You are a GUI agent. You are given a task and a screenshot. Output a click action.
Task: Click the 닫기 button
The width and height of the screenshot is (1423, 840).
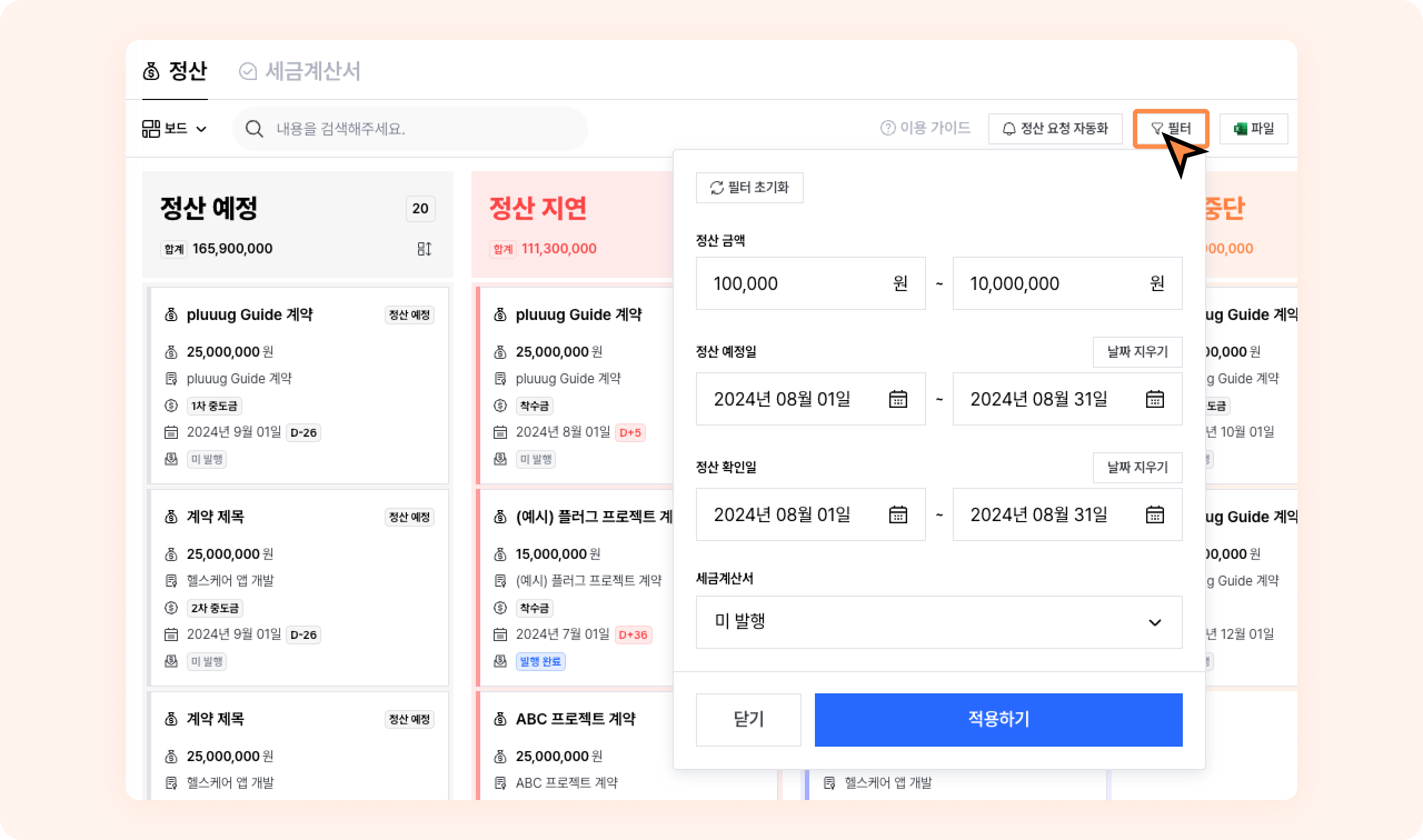[748, 719]
